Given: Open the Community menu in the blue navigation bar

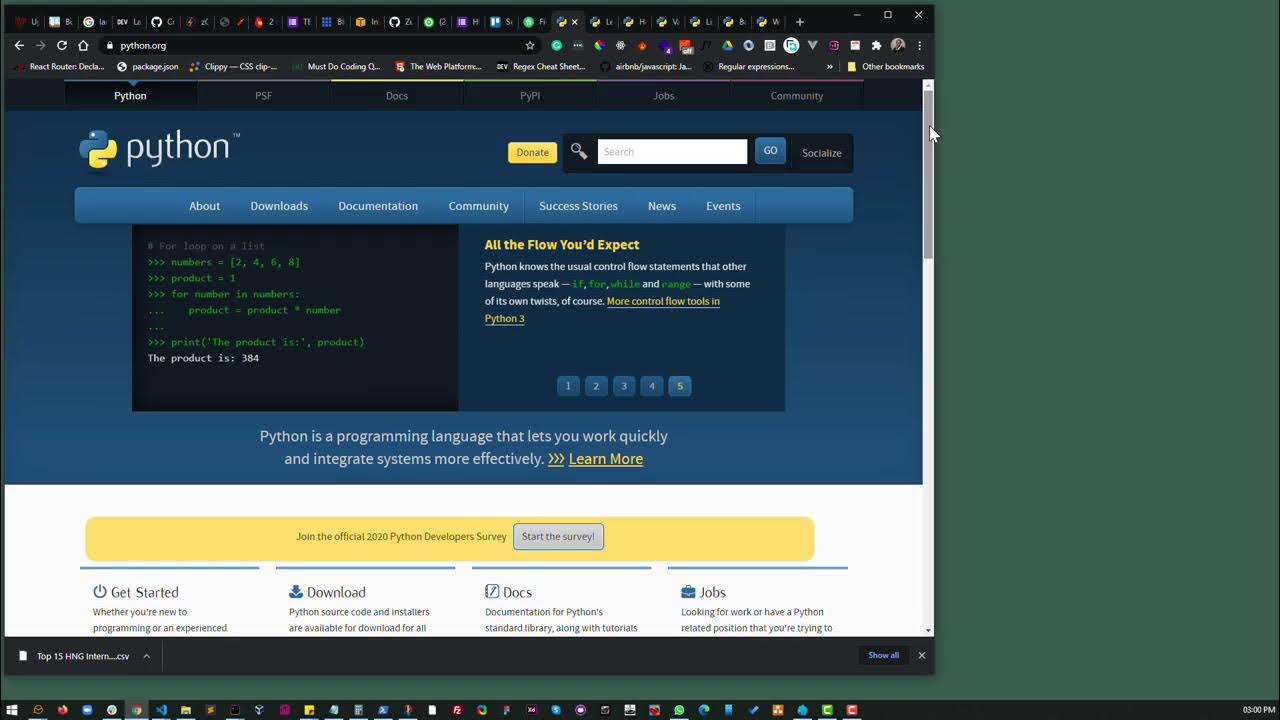Looking at the screenshot, I should click(479, 206).
